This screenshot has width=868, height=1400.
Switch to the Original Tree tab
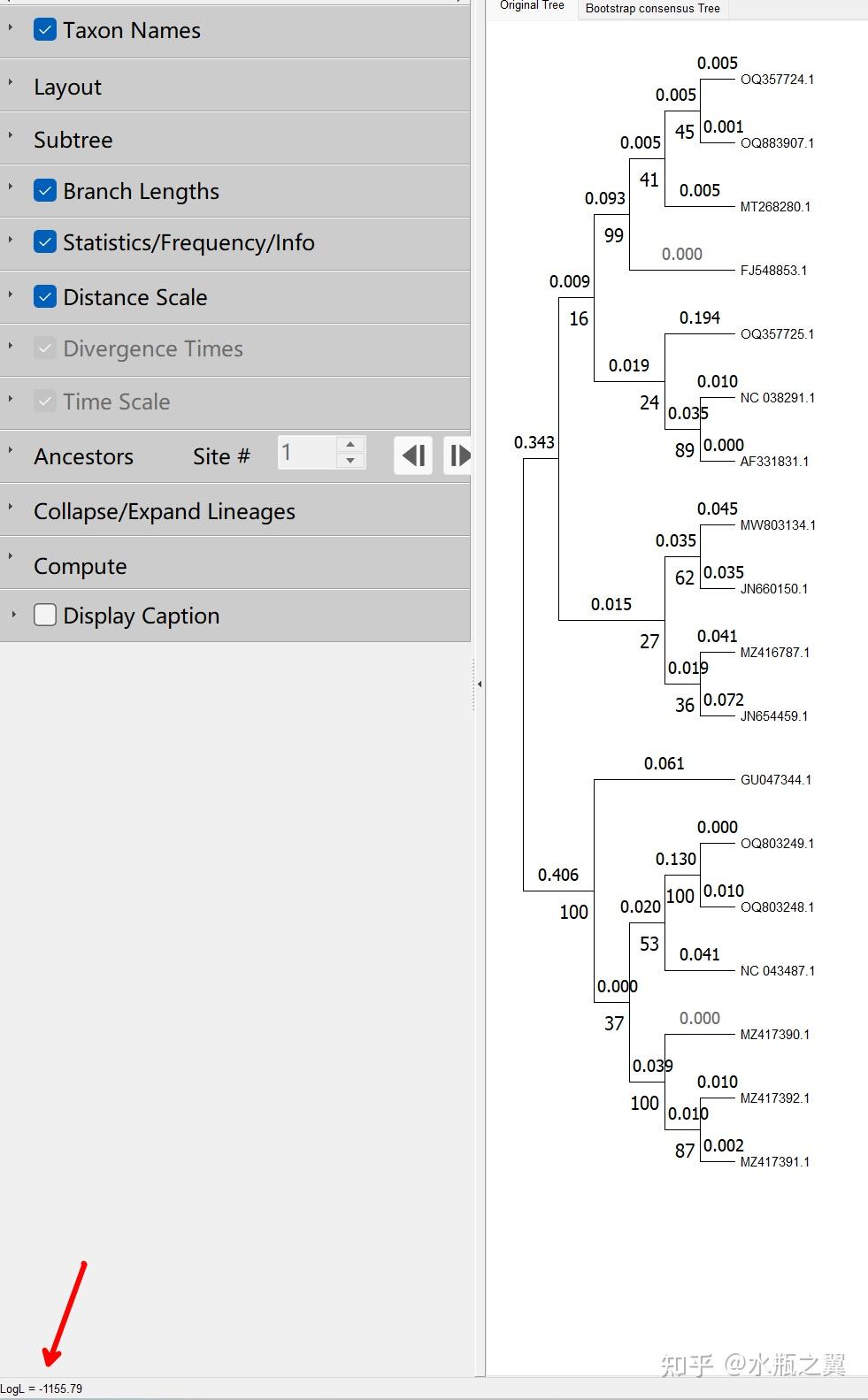(x=532, y=6)
